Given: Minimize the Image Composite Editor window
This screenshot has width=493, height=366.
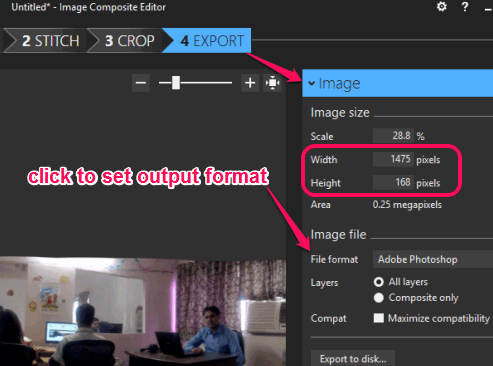Looking at the screenshot, I should [x=488, y=9].
